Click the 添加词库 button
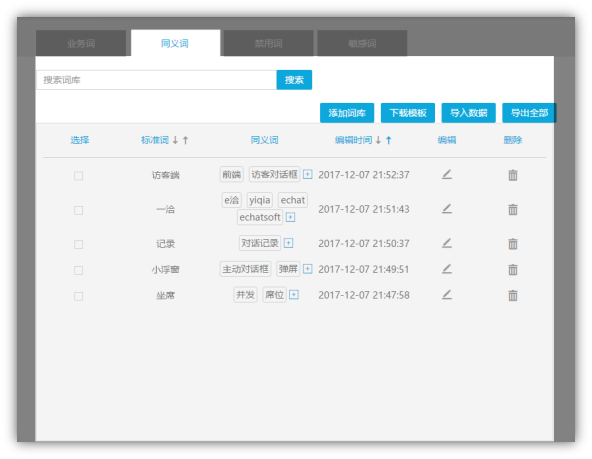The width and height of the screenshot is (592, 459). pos(347,113)
